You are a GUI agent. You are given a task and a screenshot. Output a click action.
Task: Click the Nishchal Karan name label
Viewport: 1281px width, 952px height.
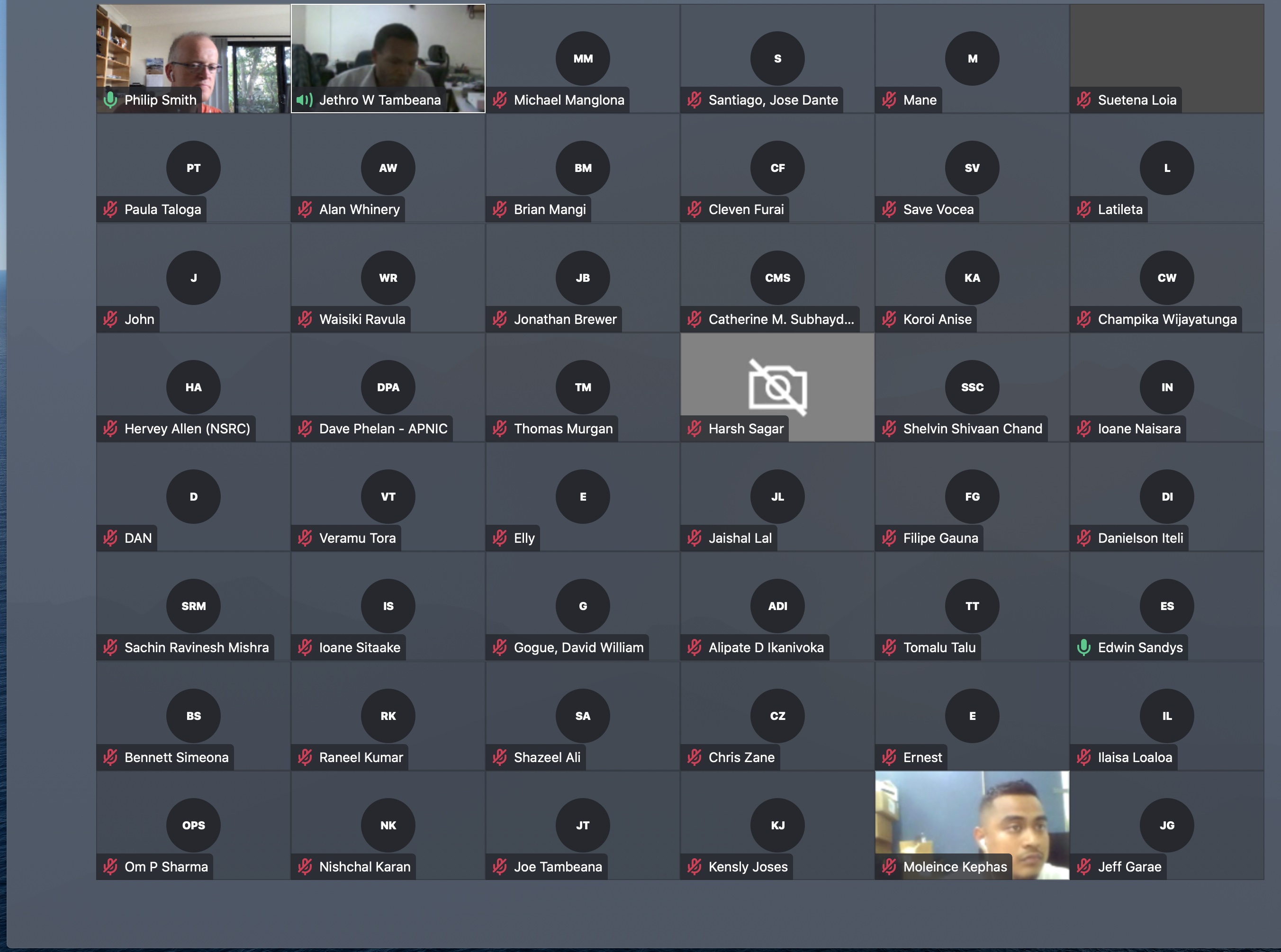[x=365, y=866]
